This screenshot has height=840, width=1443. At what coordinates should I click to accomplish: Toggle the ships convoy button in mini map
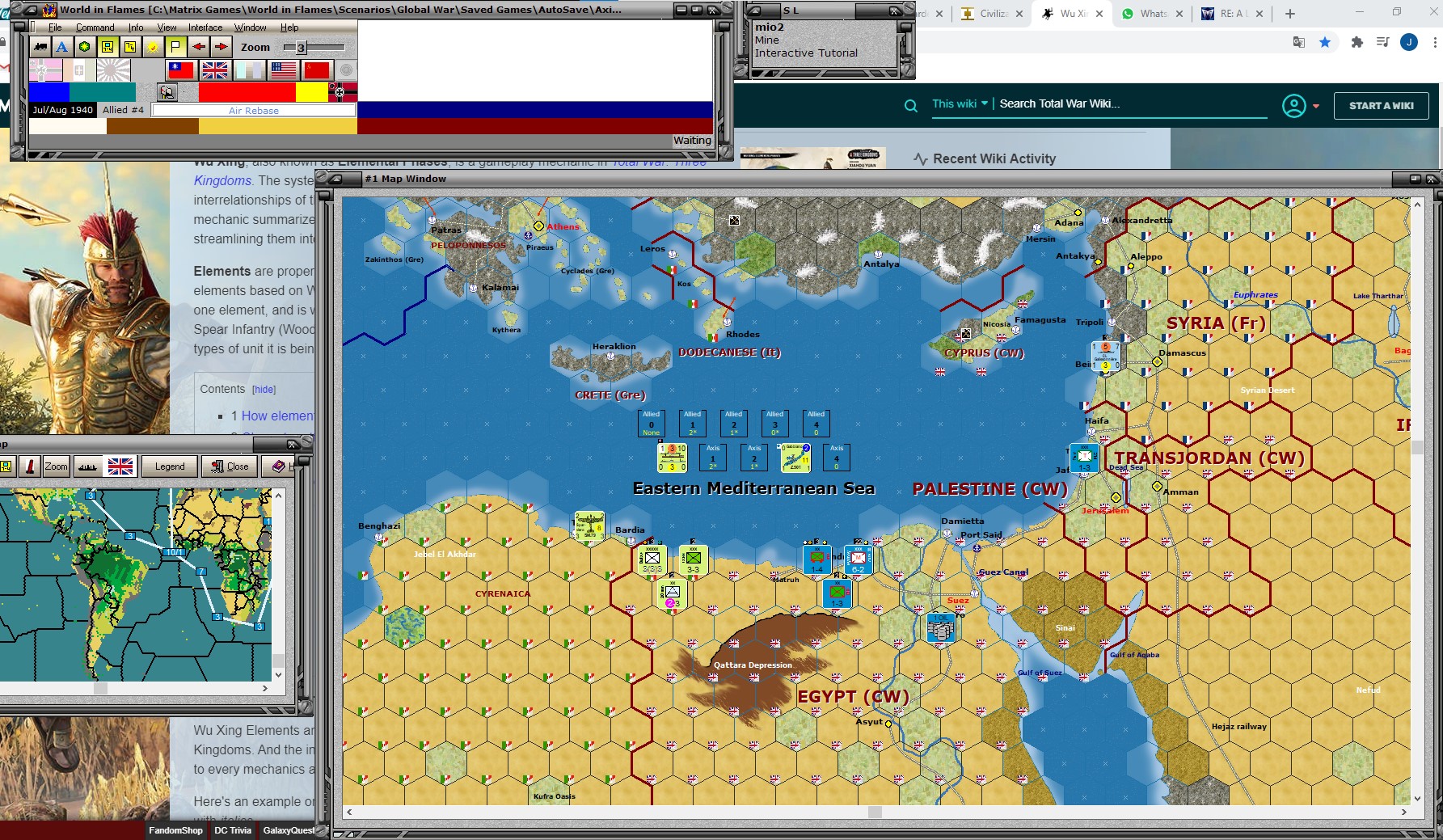tap(87, 466)
